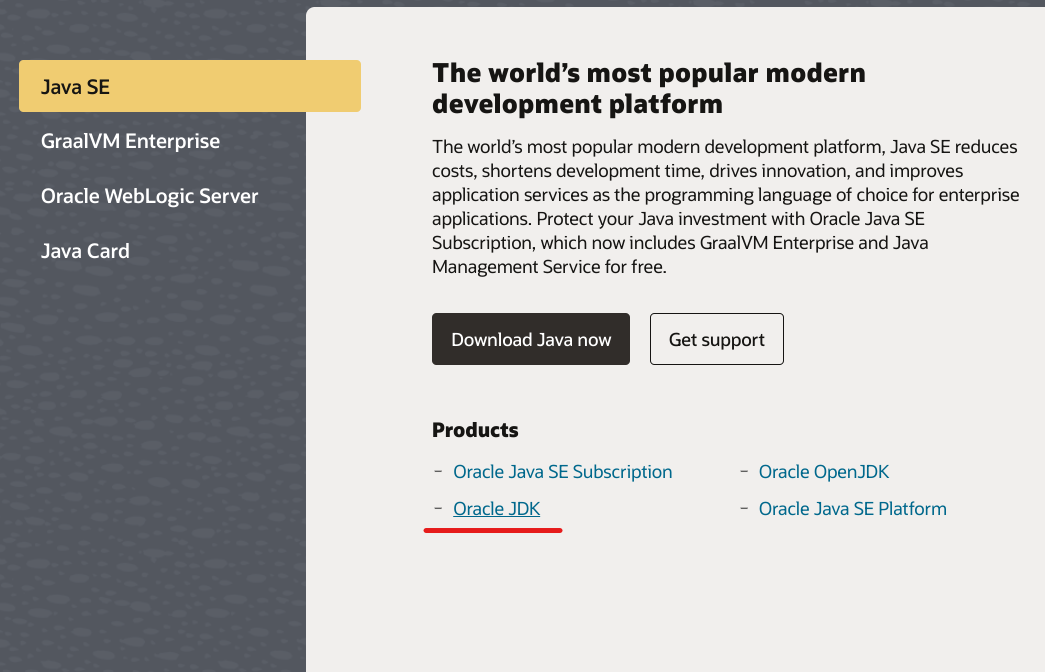1045x672 pixels.
Task: Select the Java SE sidebar tab
Action: coord(189,86)
